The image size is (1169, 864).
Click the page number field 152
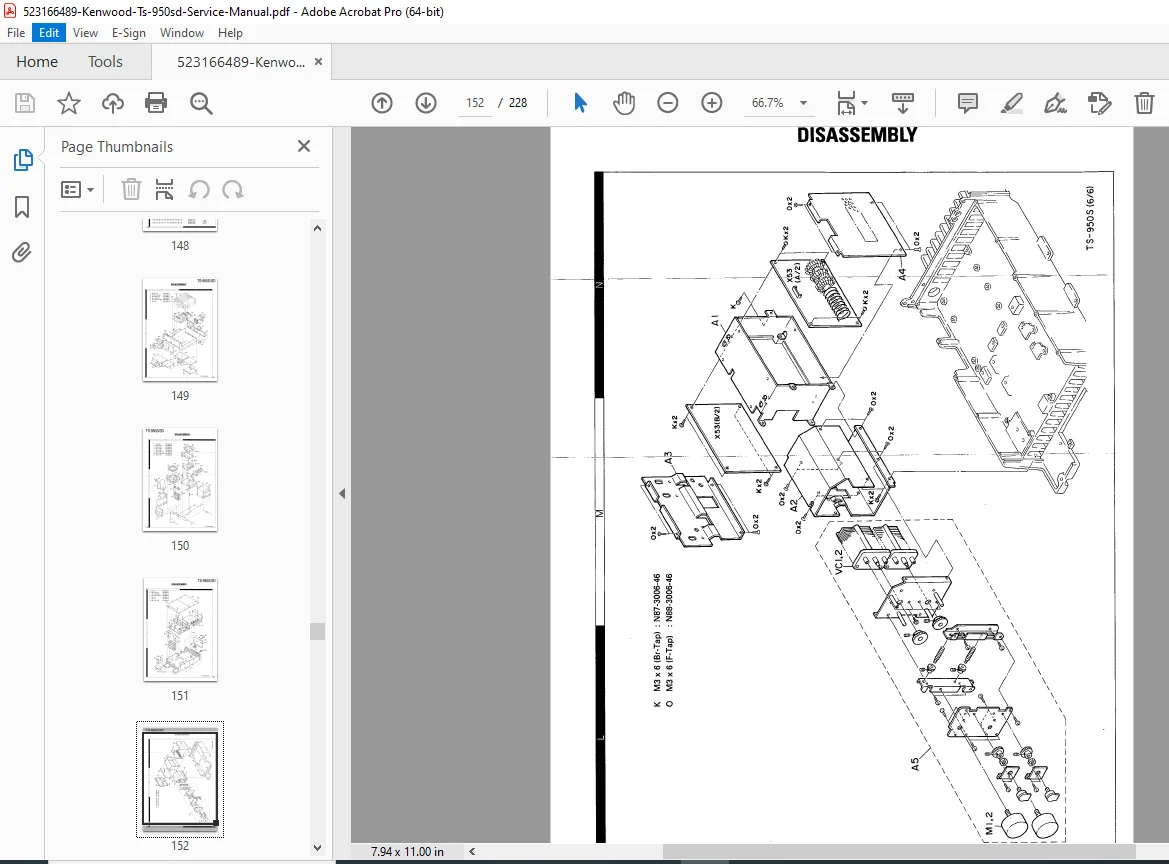pos(475,103)
